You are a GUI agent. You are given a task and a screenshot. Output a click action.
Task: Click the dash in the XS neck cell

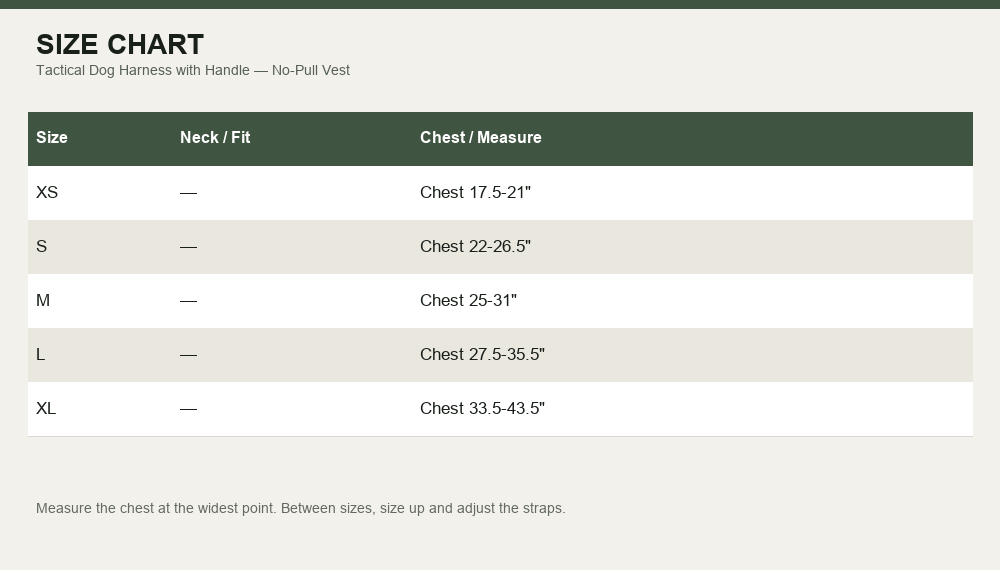click(x=188, y=193)
